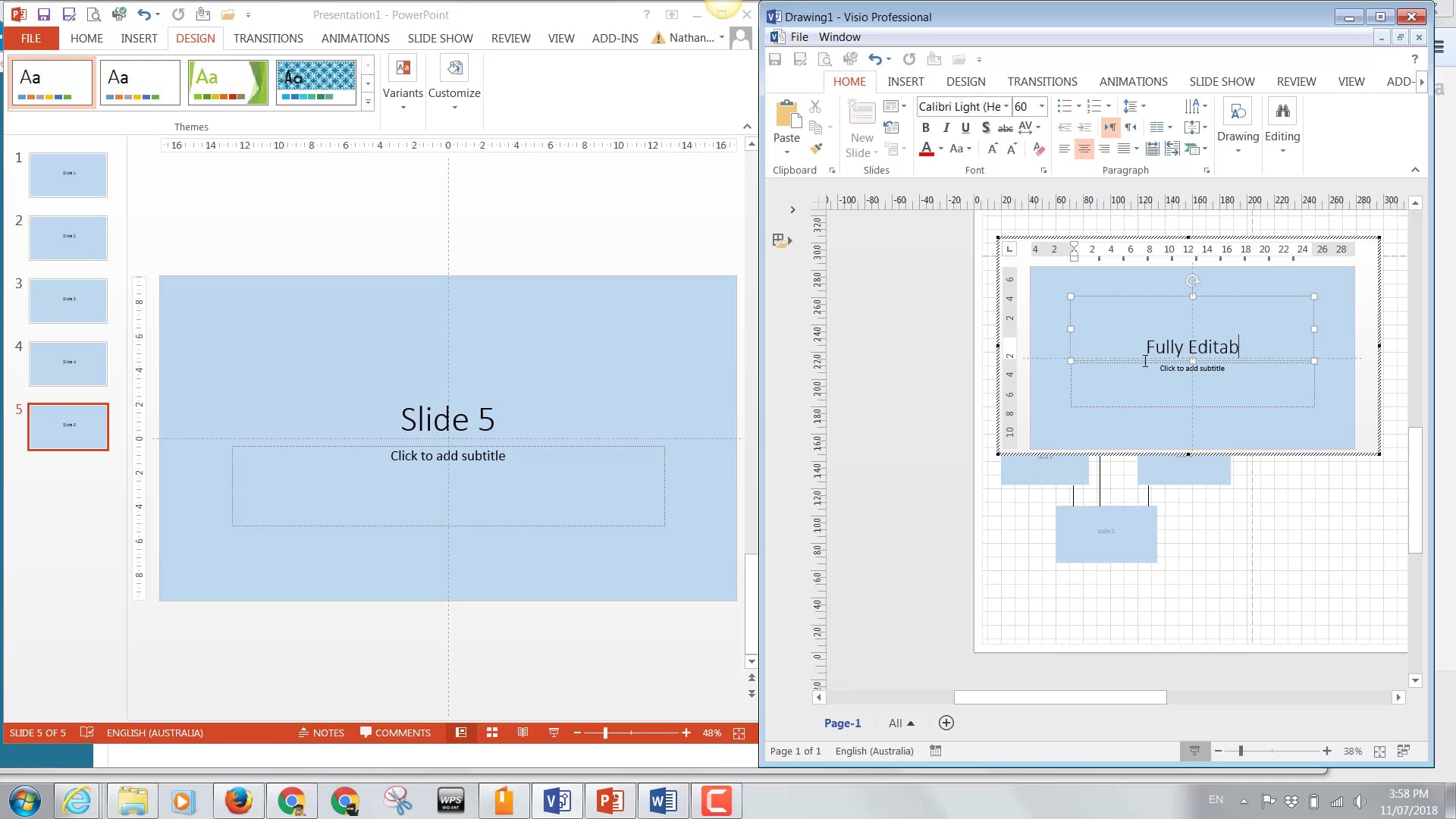Click Fit slide to window icon in PowerPoint

click(x=739, y=733)
